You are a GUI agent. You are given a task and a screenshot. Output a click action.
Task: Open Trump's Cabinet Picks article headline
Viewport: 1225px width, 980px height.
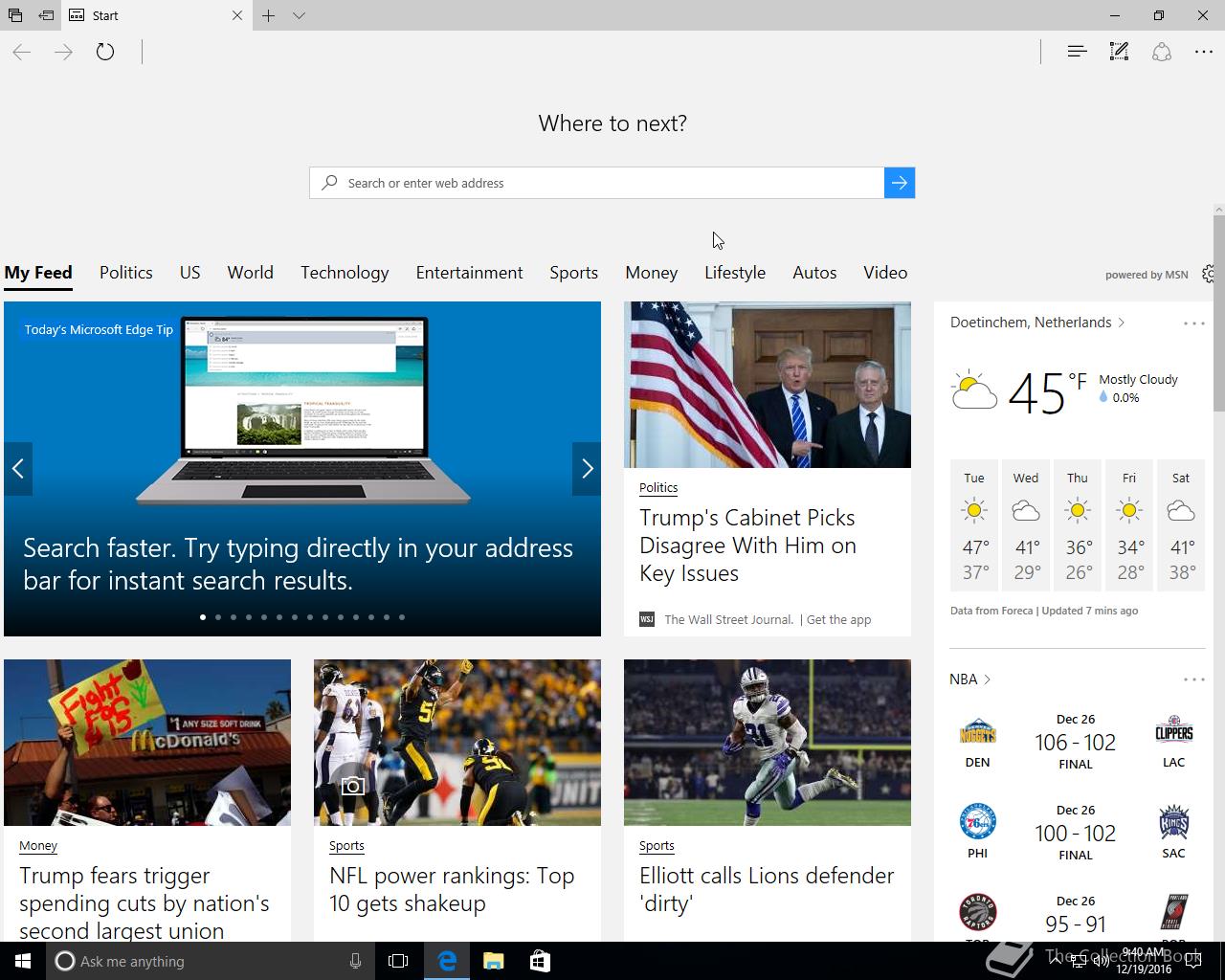(x=747, y=546)
